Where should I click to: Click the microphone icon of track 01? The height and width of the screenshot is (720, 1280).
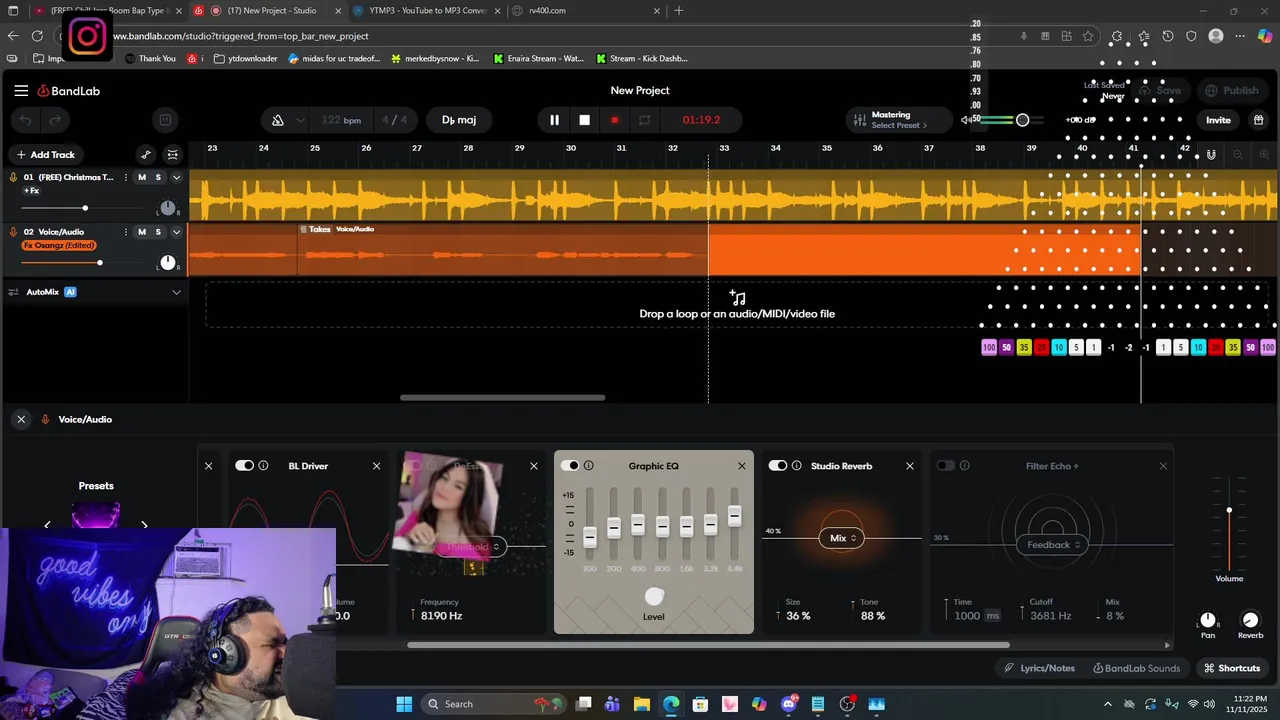point(13,177)
